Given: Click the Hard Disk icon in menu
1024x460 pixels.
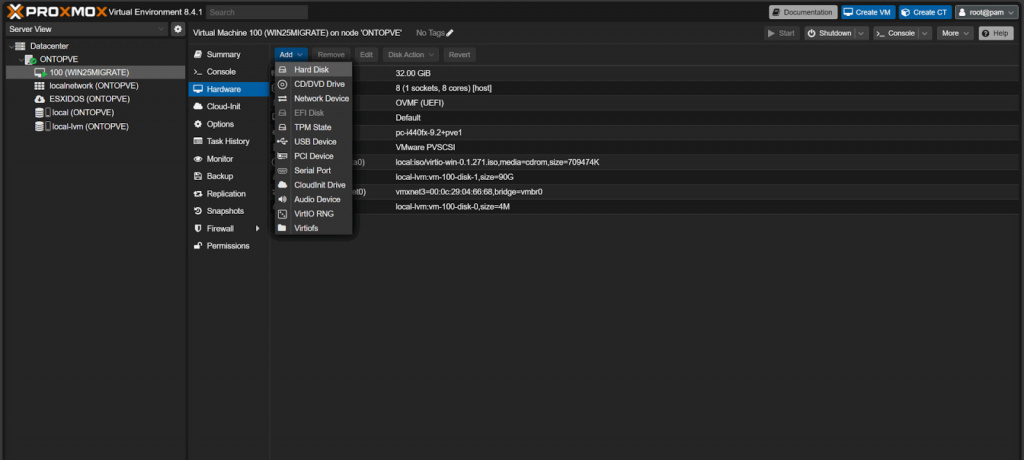Looking at the screenshot, I should pos(282,69).
